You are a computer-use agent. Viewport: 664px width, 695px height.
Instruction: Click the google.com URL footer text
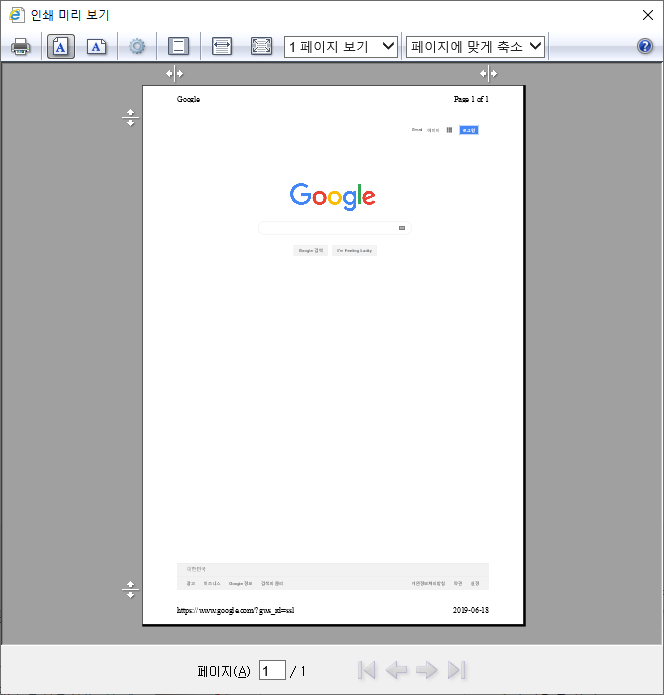coord(235,610)
